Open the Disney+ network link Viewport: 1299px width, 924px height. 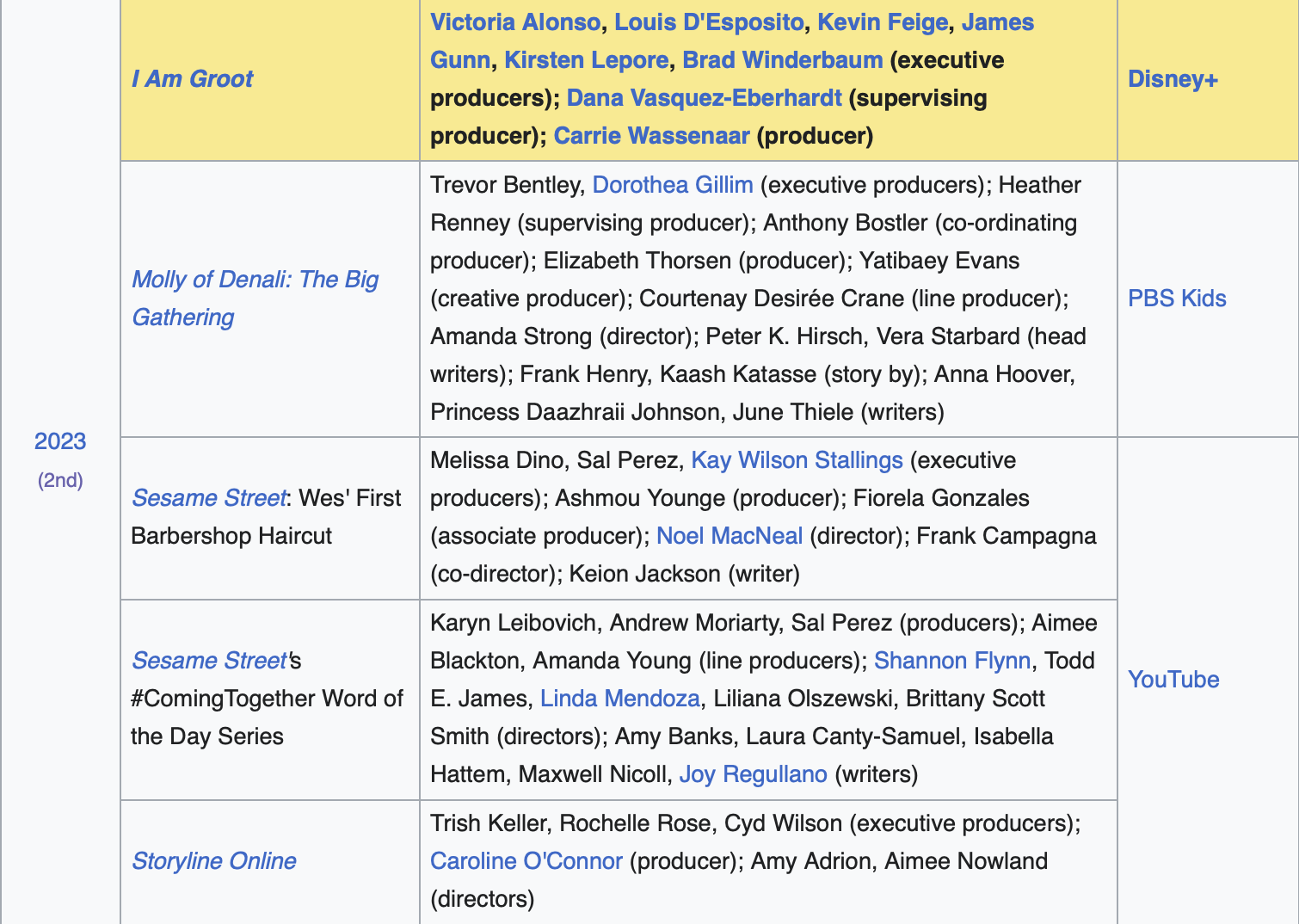click(1173, 79)
